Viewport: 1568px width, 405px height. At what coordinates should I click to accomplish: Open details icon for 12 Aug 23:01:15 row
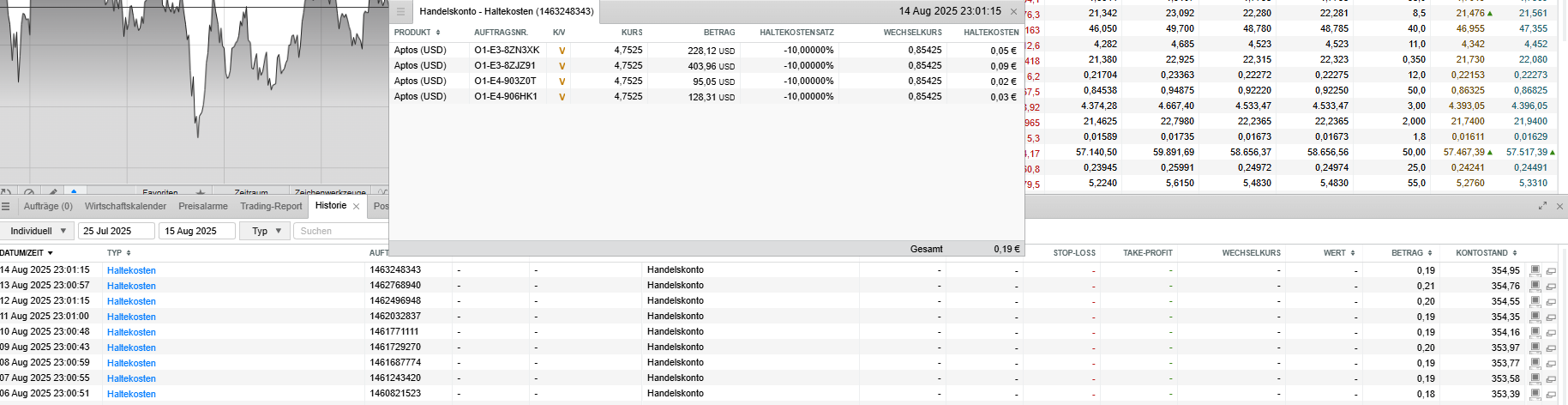click(x=1535, y=301)
